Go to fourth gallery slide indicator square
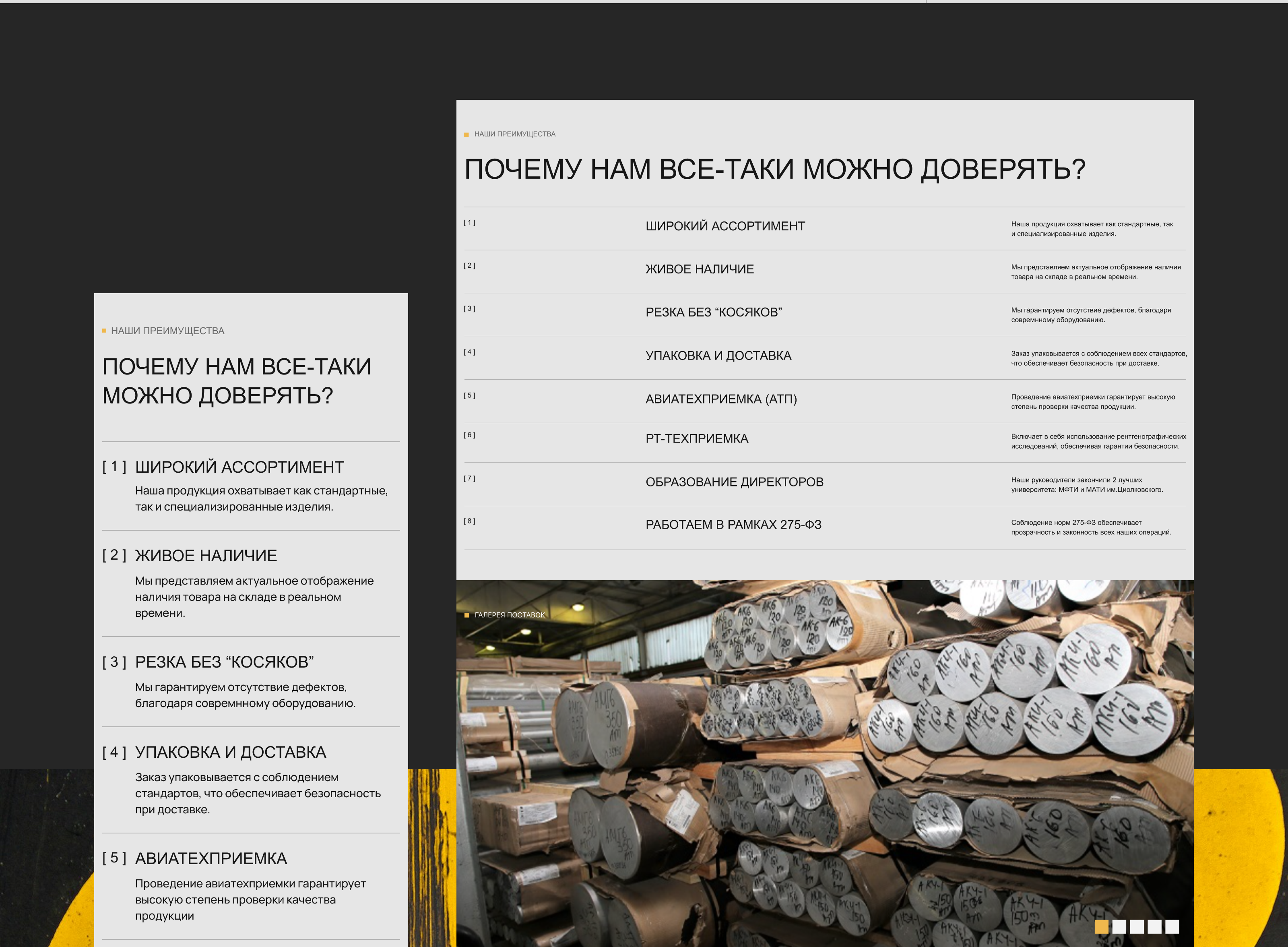1288x947 pixels. tap(1154, 926)
